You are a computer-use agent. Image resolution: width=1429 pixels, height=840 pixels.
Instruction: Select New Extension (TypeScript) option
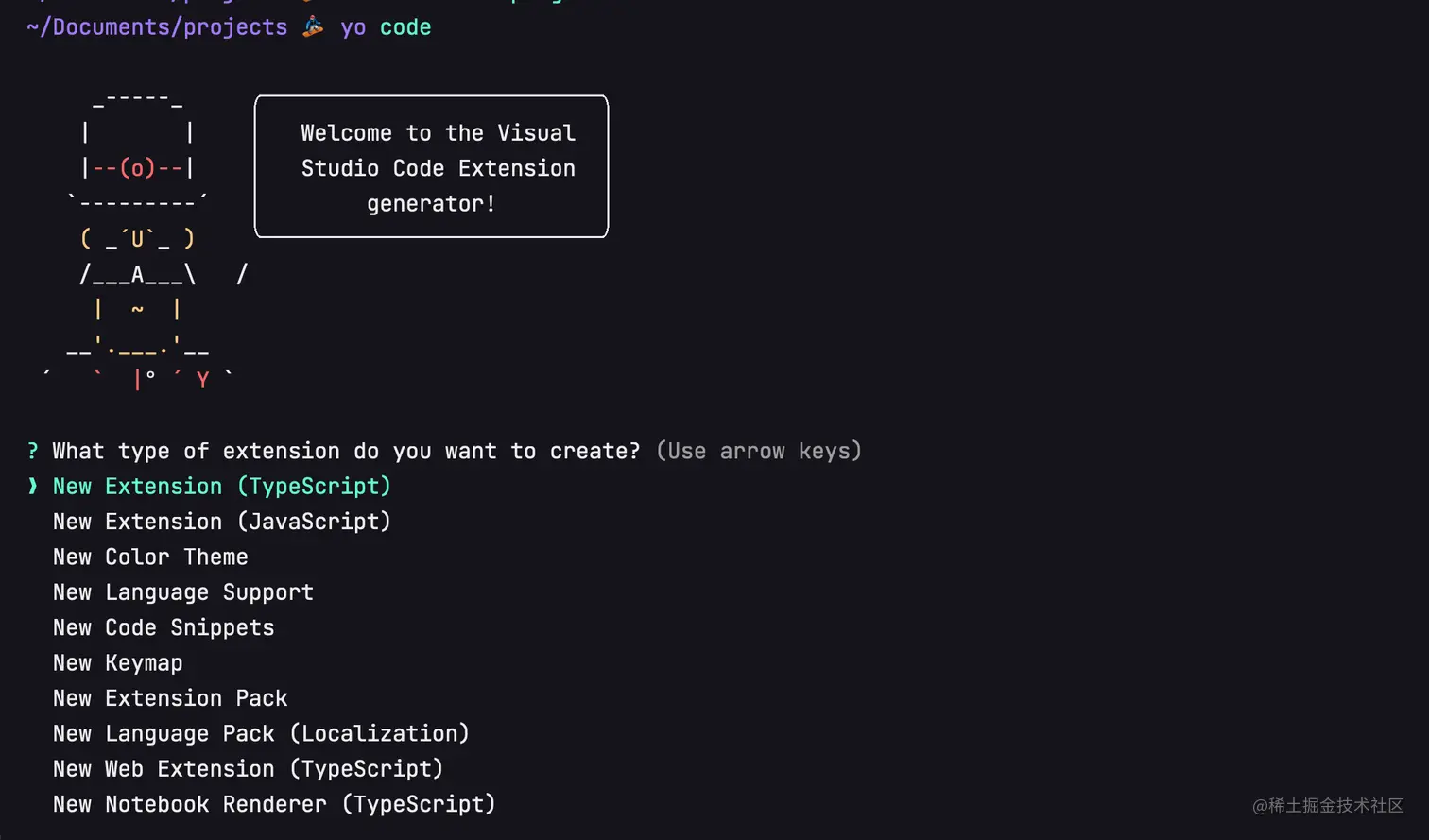click(x=221, y=487)
